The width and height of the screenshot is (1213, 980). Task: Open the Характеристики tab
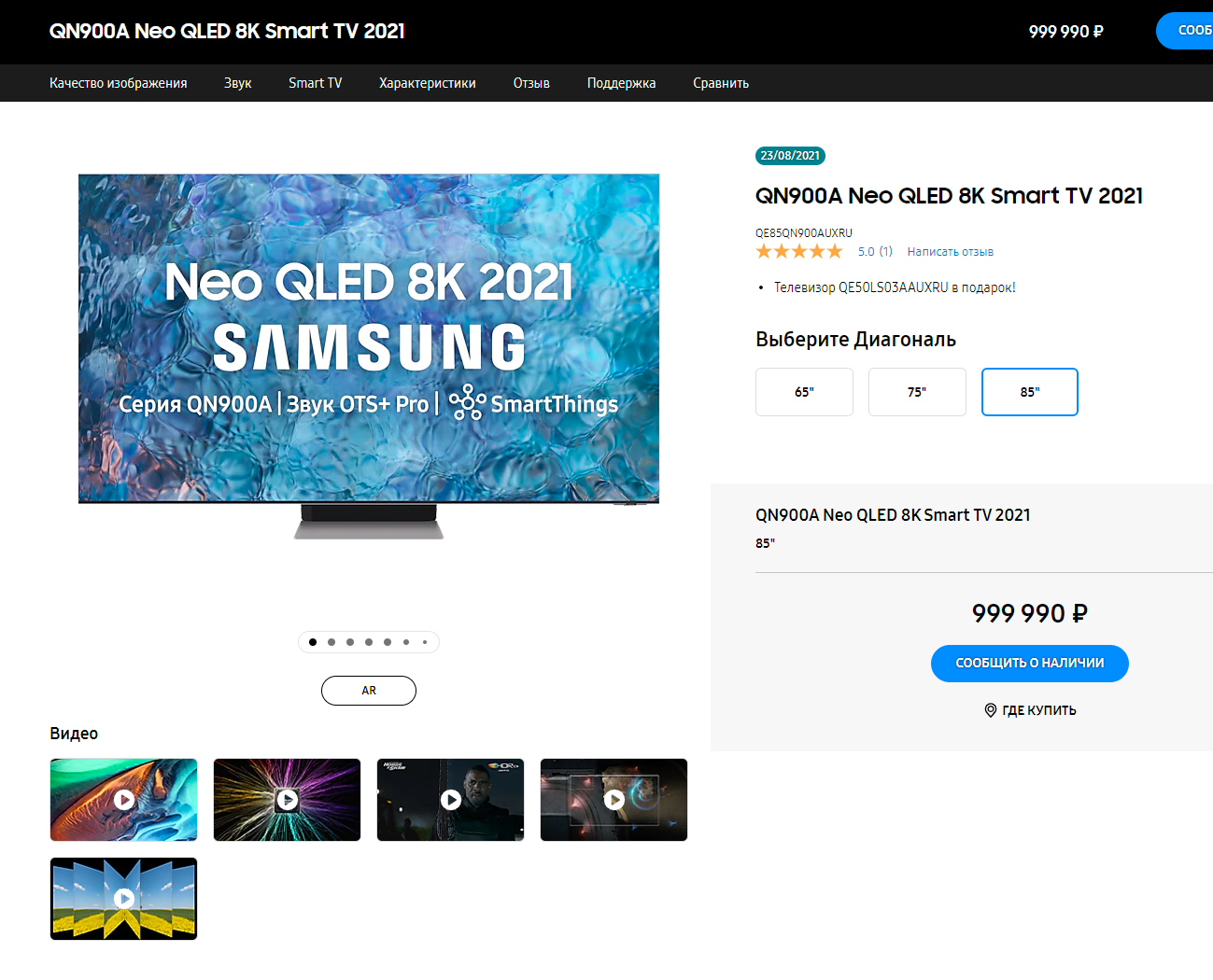click(428, 83)
